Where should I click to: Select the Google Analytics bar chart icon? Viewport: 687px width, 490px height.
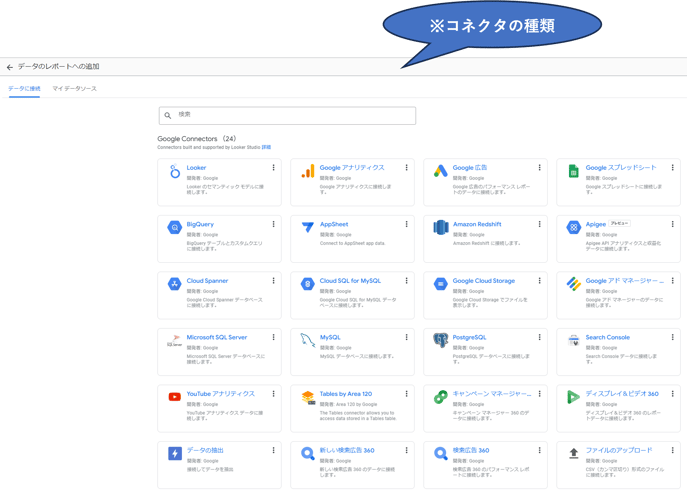click(308, 171)
